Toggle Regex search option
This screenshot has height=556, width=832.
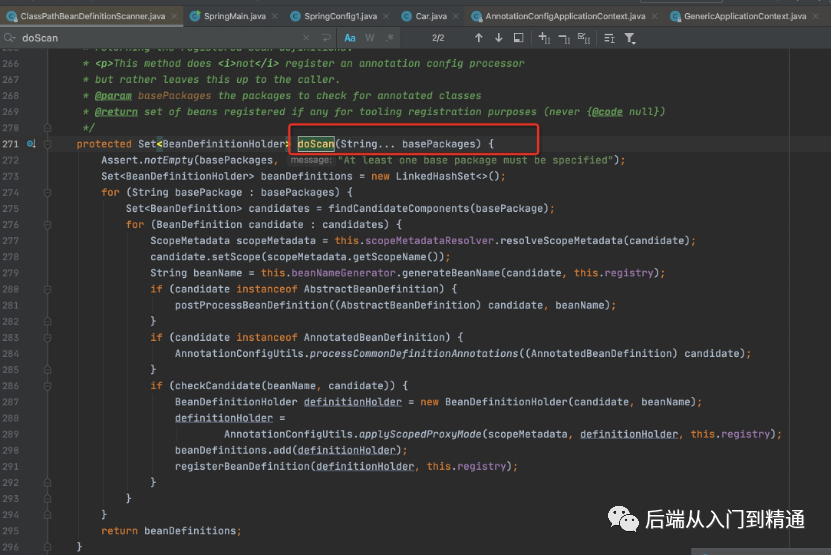click(x=390, y=38)
